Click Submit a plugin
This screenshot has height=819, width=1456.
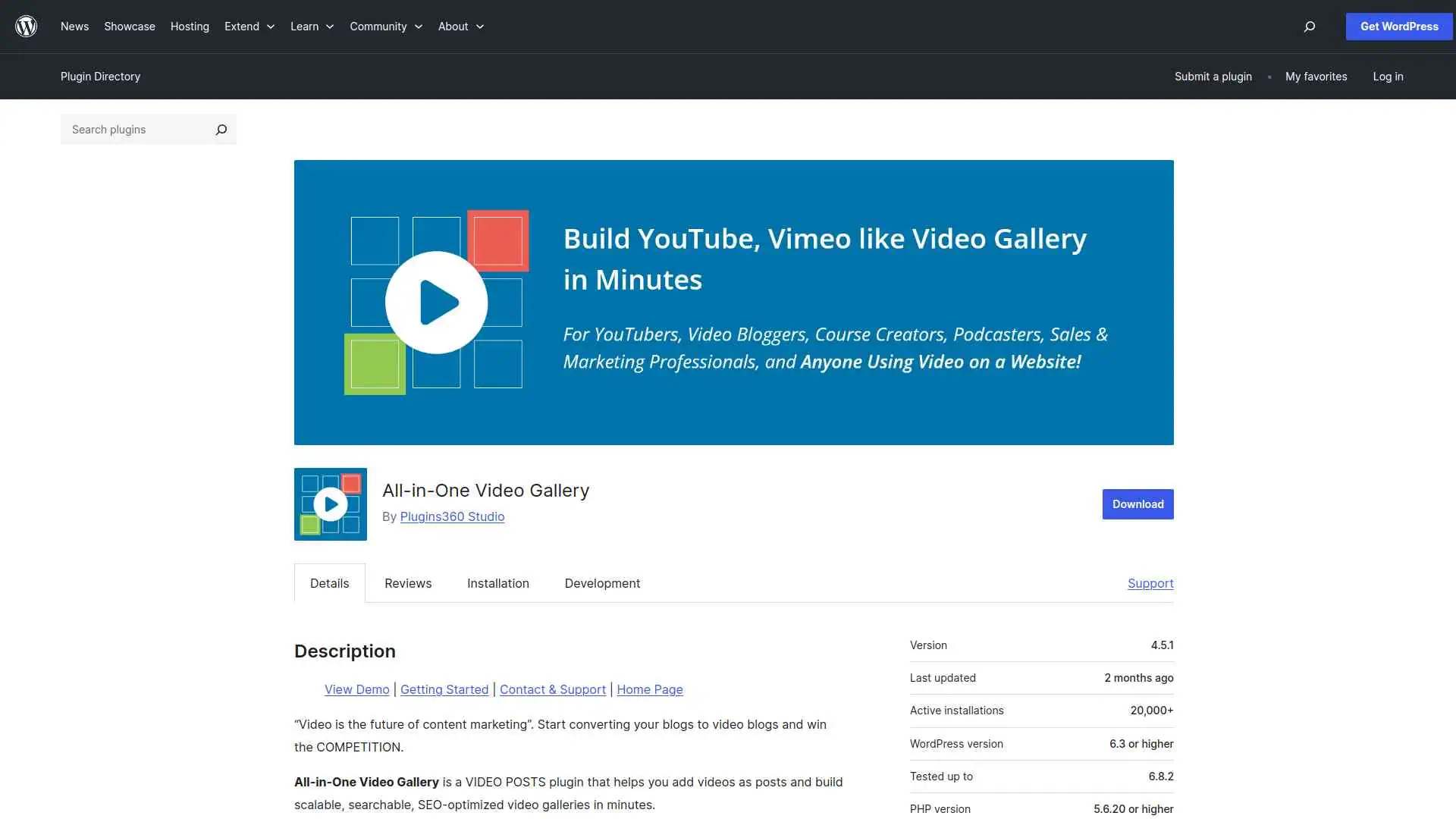point(1213,77)
